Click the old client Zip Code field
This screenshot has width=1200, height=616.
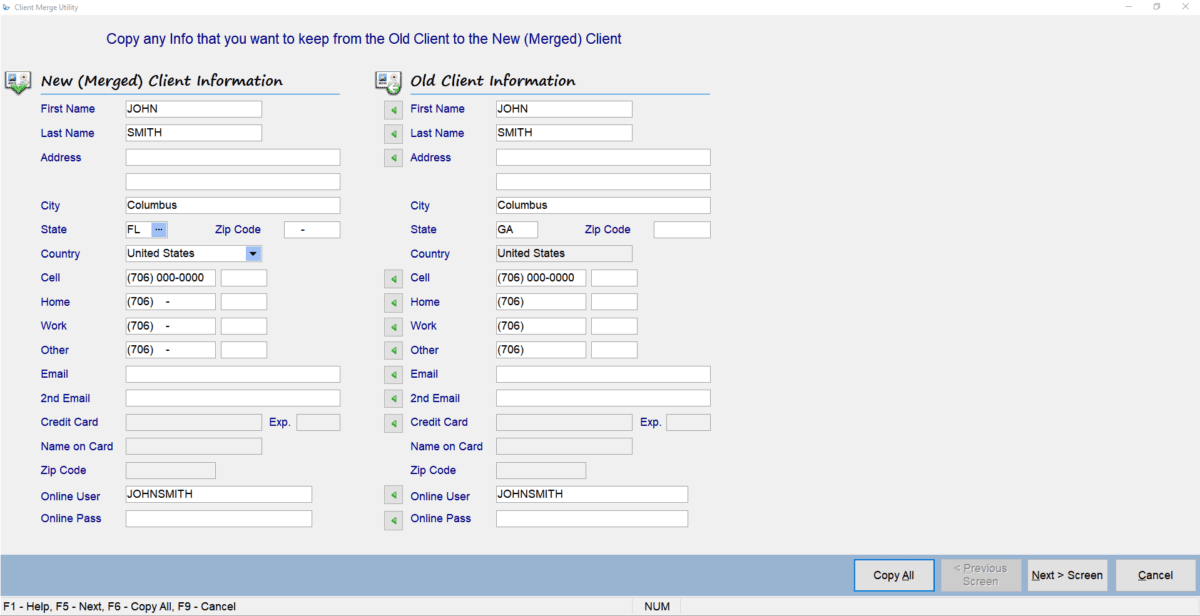coord(682,230)
